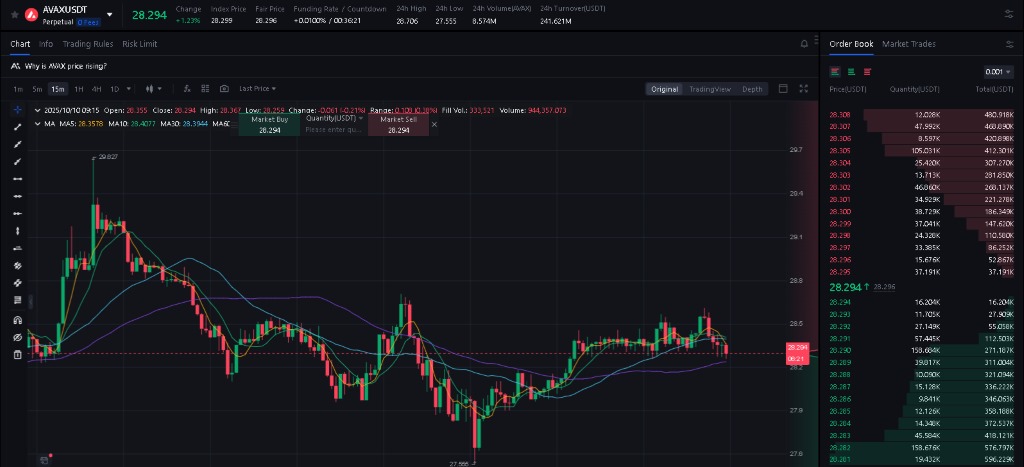Click the quantity input field on chart

point(334,130)
